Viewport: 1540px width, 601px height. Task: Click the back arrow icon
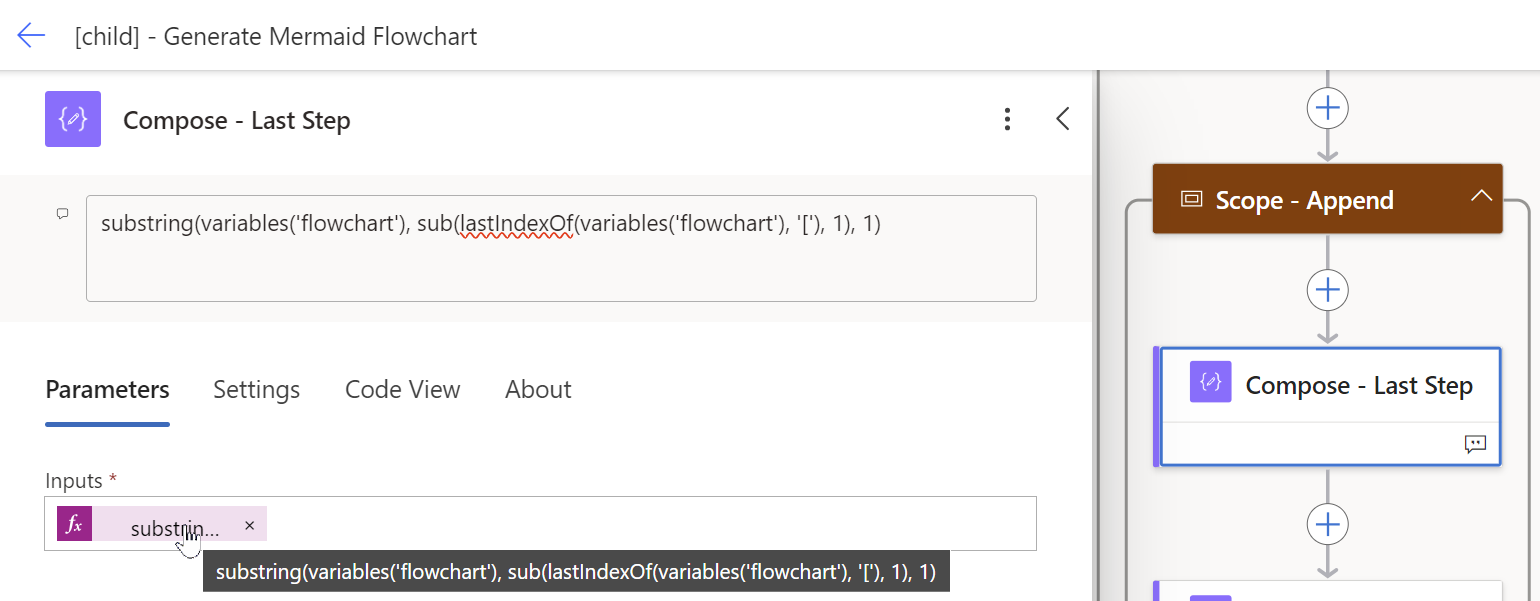click(31, 36)
